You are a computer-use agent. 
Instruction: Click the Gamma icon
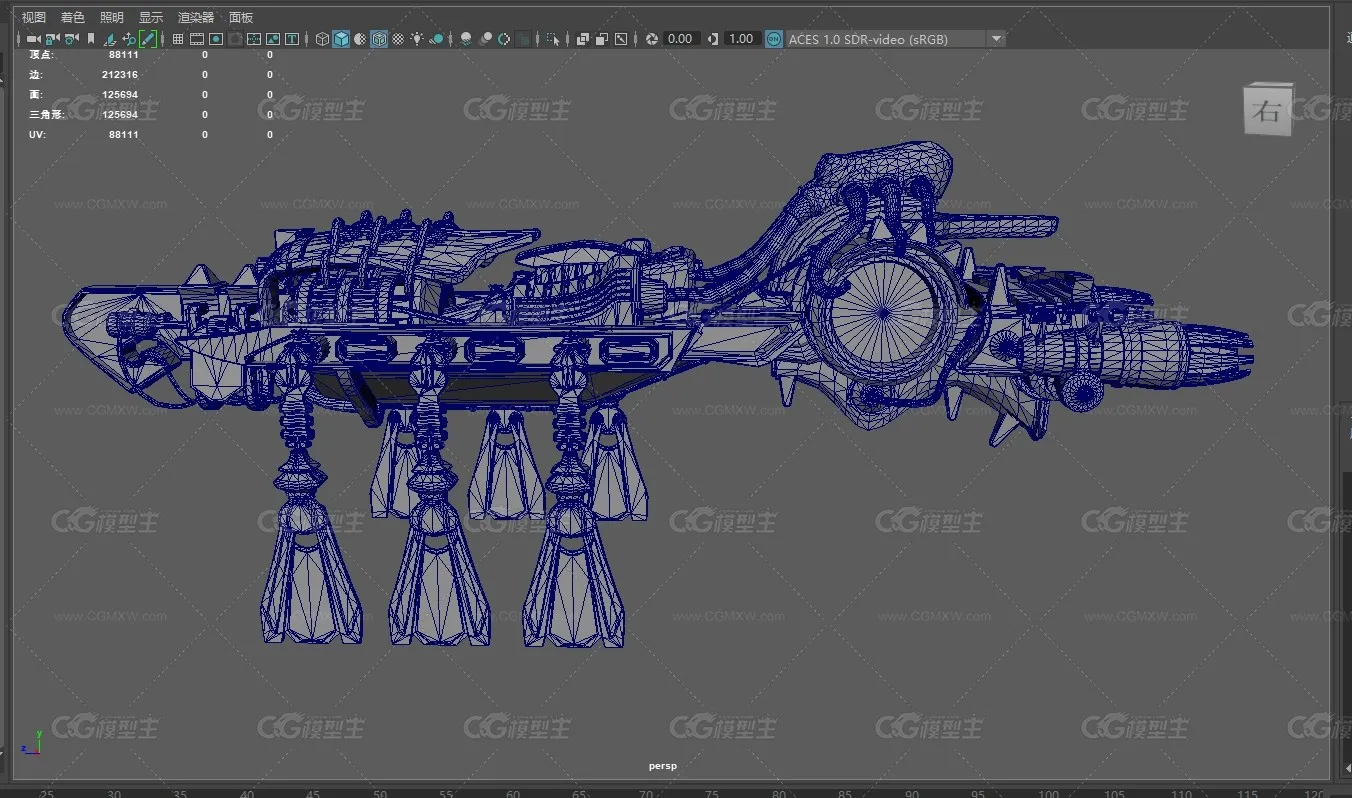[713, 39]
